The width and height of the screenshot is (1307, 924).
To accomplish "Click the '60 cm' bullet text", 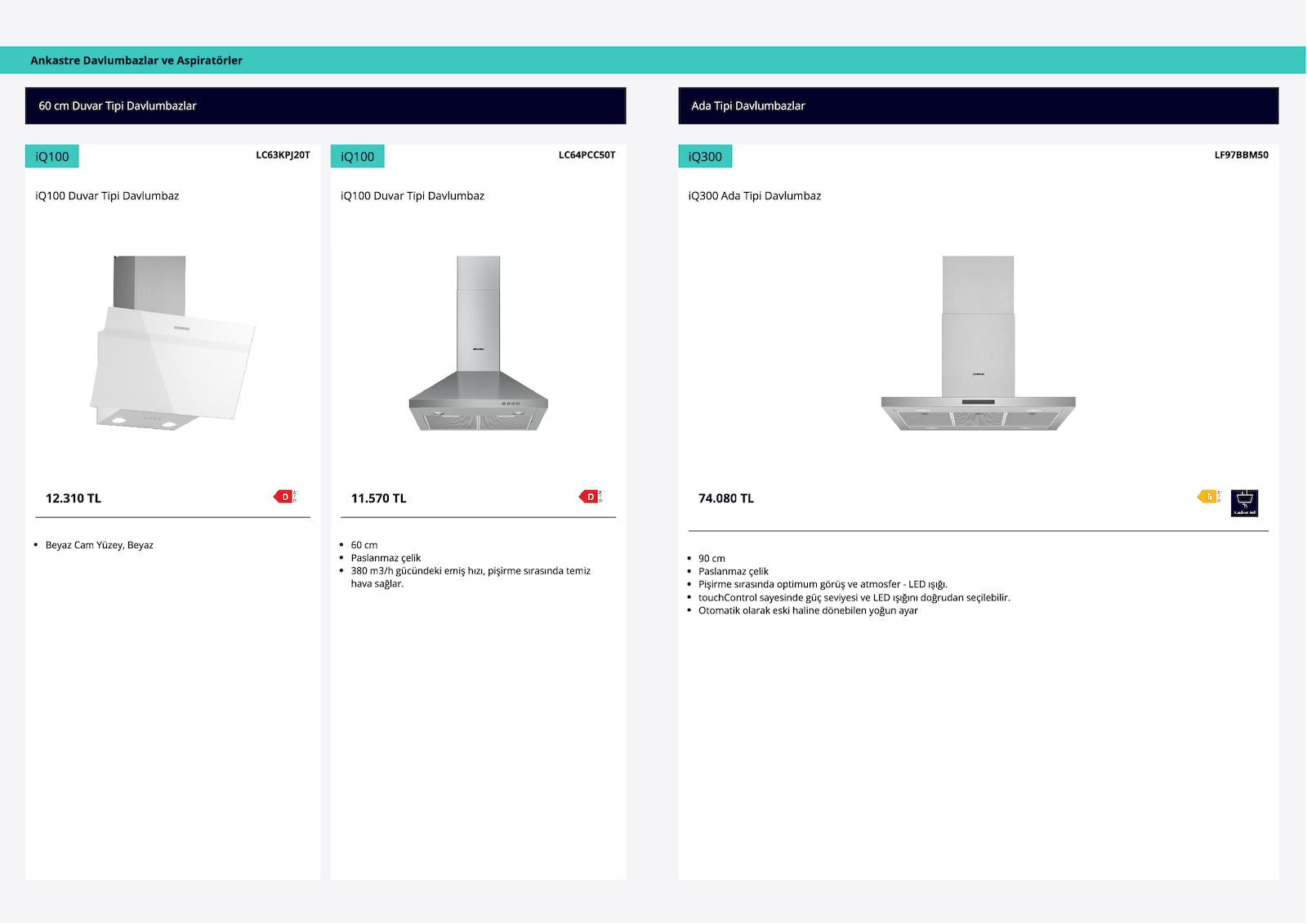I will 364,545.
